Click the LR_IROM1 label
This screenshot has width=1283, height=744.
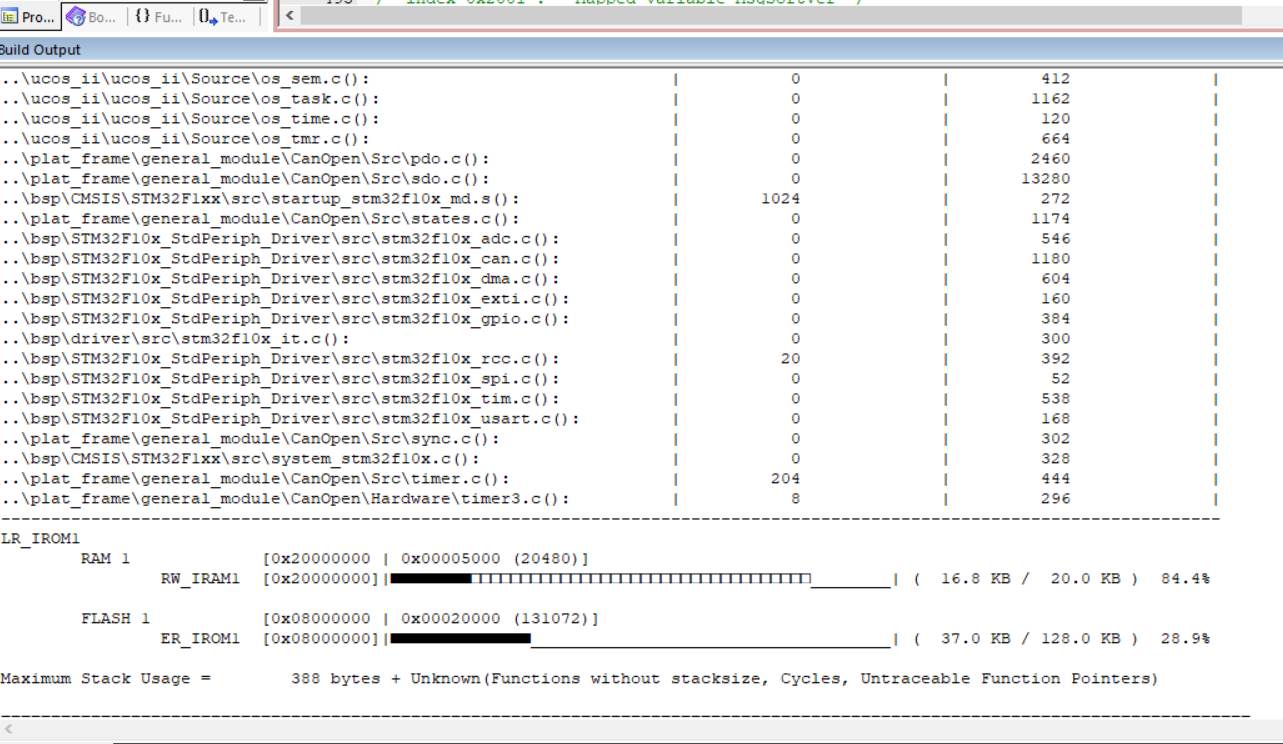point(40,538)
